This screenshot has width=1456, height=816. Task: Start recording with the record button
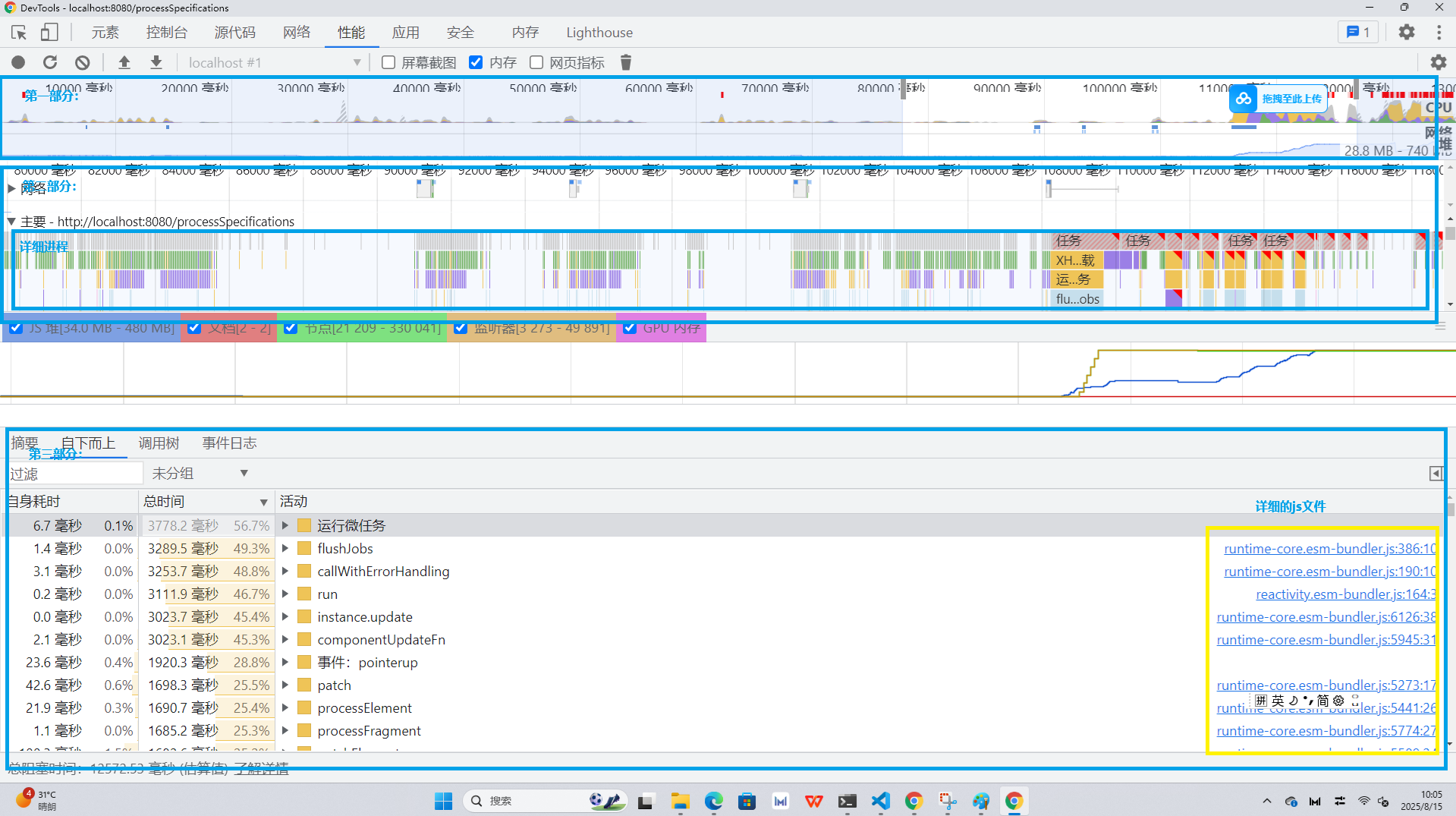click(x=18, y=63)
